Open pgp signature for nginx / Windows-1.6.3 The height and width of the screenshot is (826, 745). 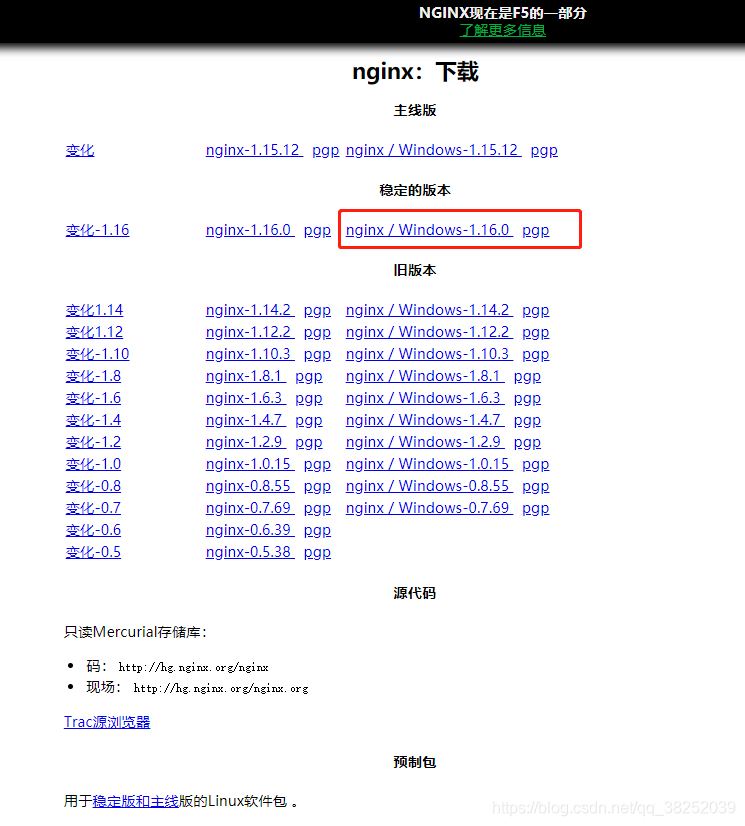click(527, 398)
